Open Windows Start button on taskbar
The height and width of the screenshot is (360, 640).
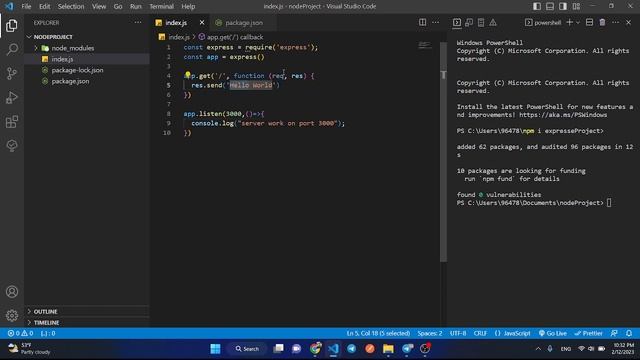[215, 349]
